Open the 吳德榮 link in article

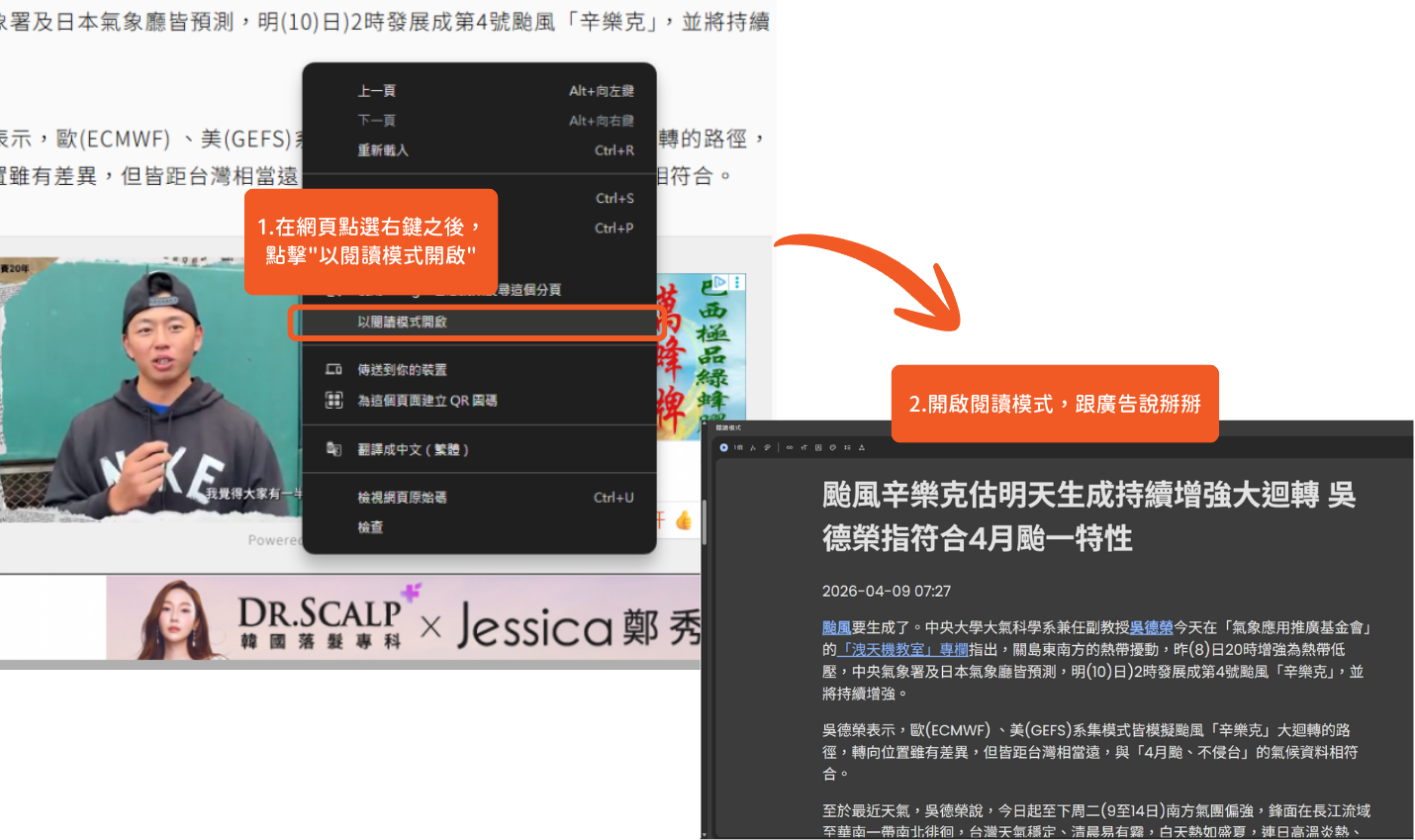coord(1152,627)
